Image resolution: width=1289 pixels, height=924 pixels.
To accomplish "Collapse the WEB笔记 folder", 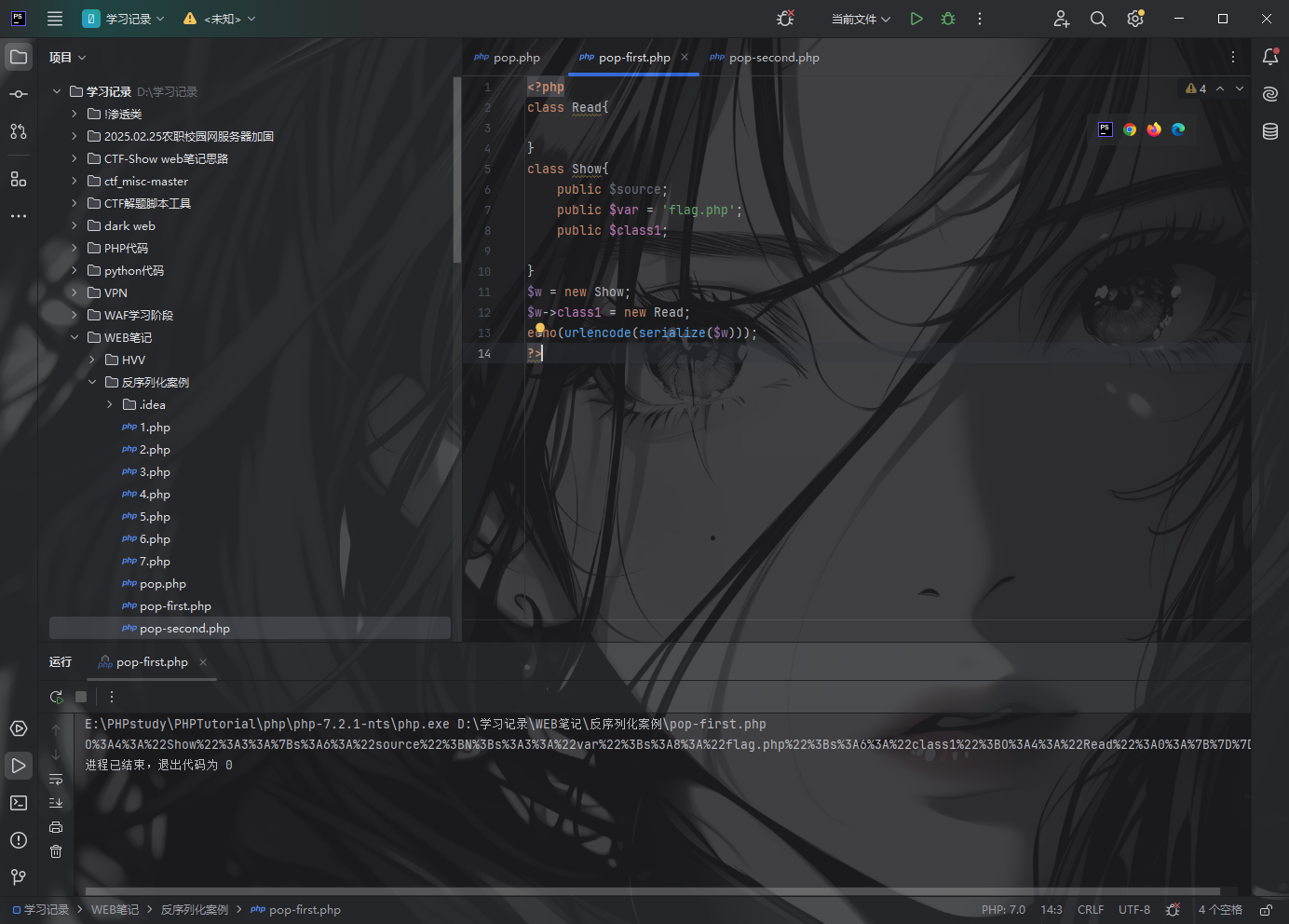I will [x=75, y=337].
